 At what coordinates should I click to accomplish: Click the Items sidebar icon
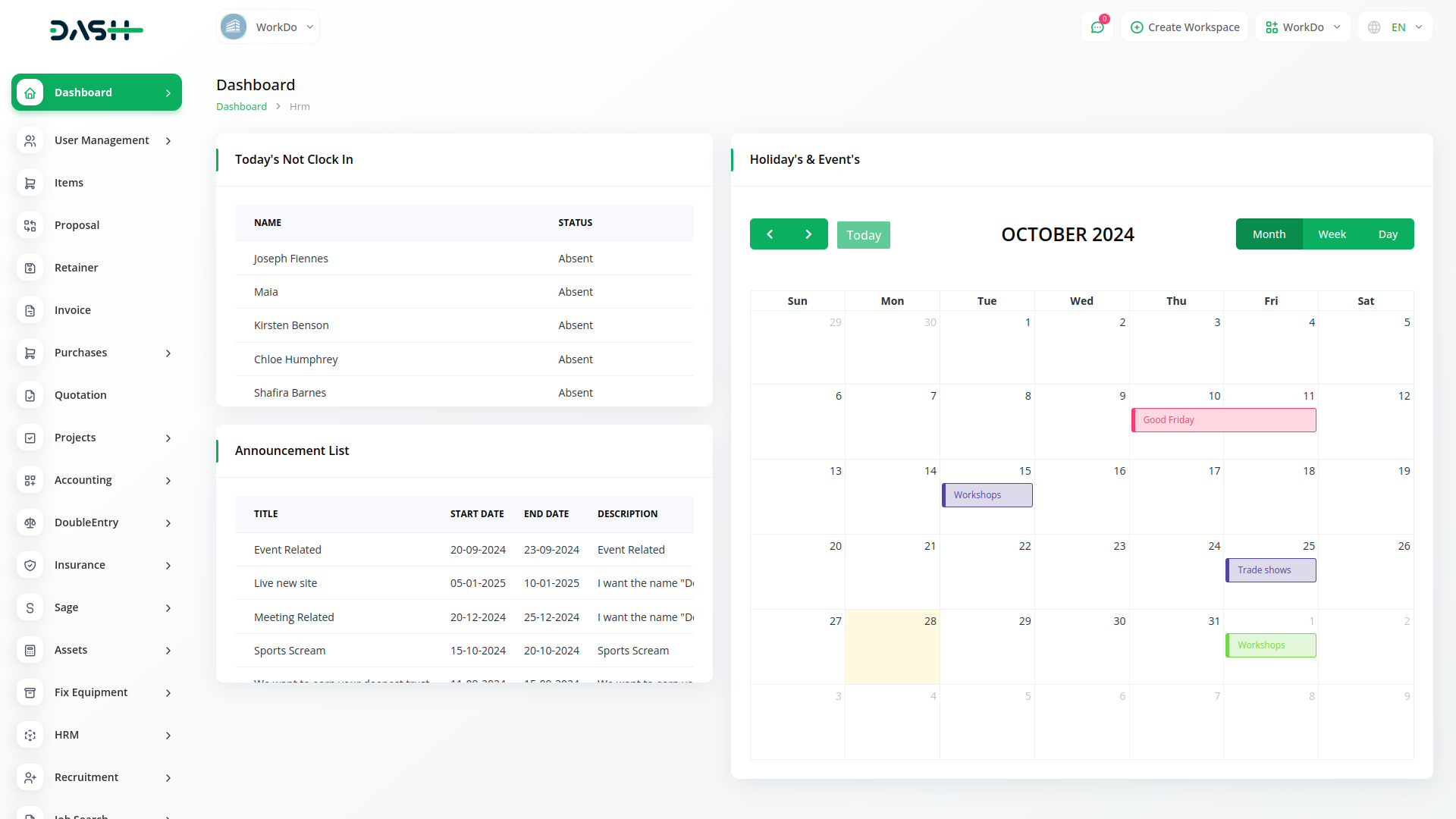click(29, 182)
